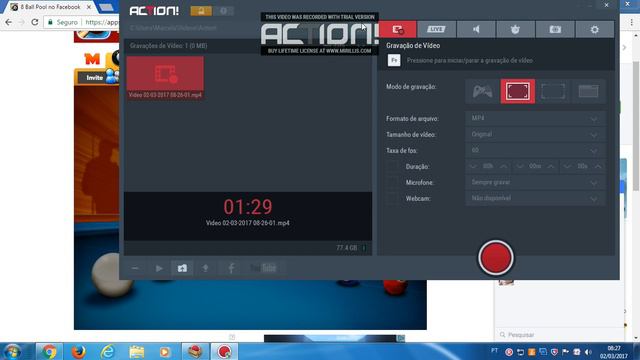Delete recording with the minus icon
The width and height of the screenshot is (640, 360).
(x=135, y=268)
